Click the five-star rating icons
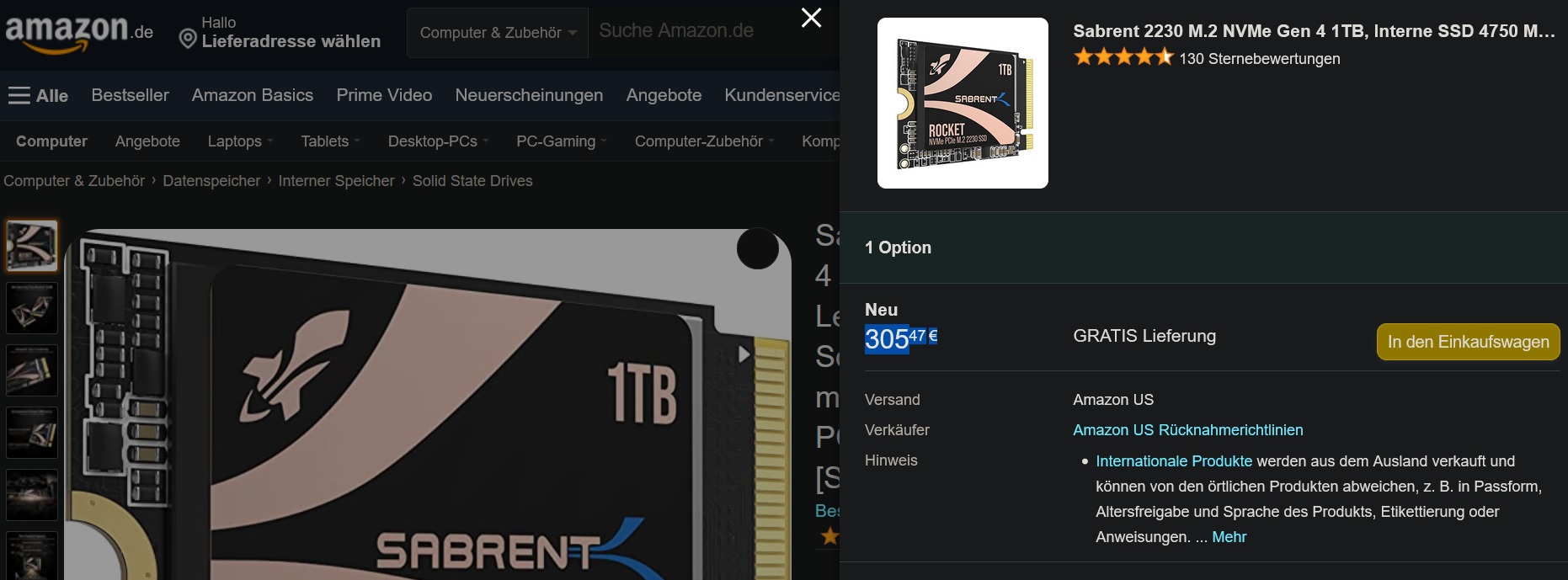Image resolution: width=1568 pixels, height=580 pixels. pos(1123,57)
